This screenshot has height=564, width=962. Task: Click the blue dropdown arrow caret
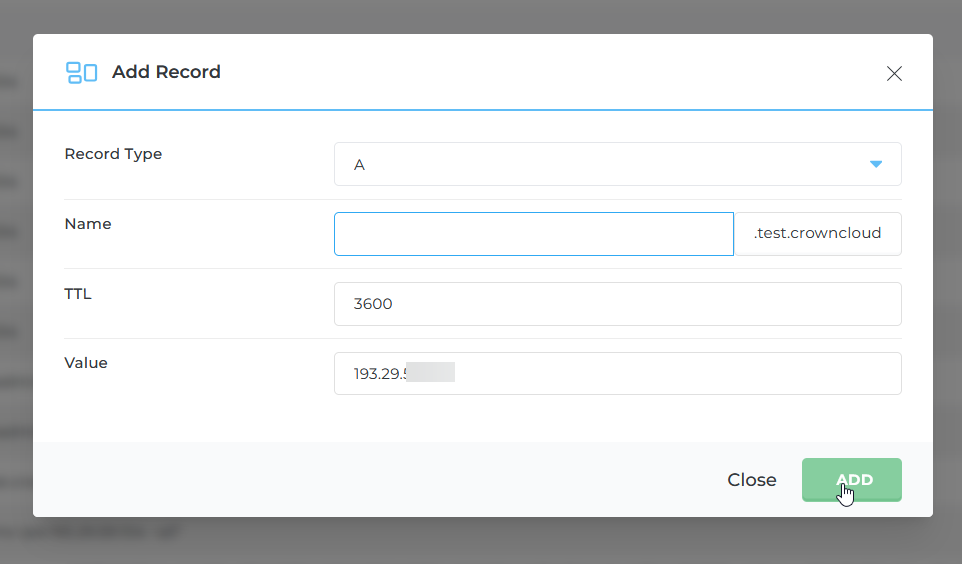876,164
